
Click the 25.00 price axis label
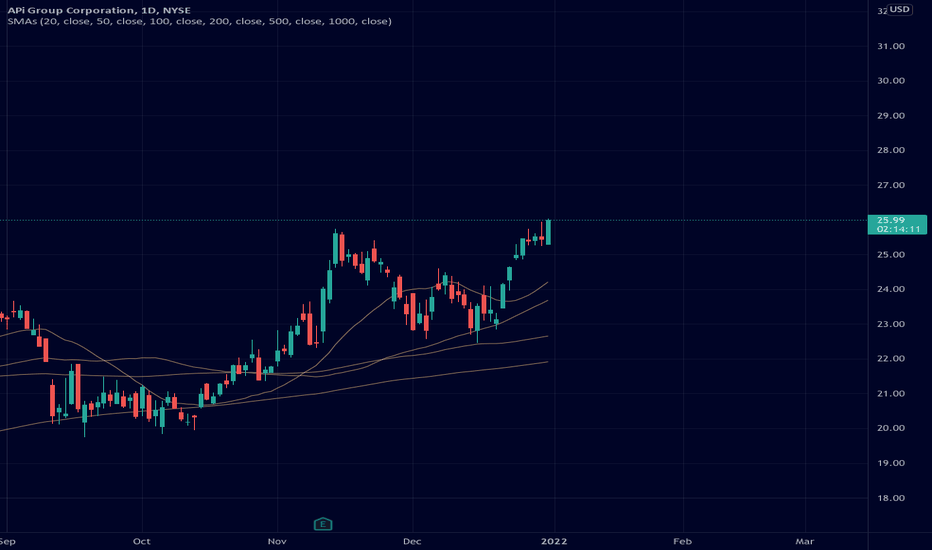coord(890,255)
